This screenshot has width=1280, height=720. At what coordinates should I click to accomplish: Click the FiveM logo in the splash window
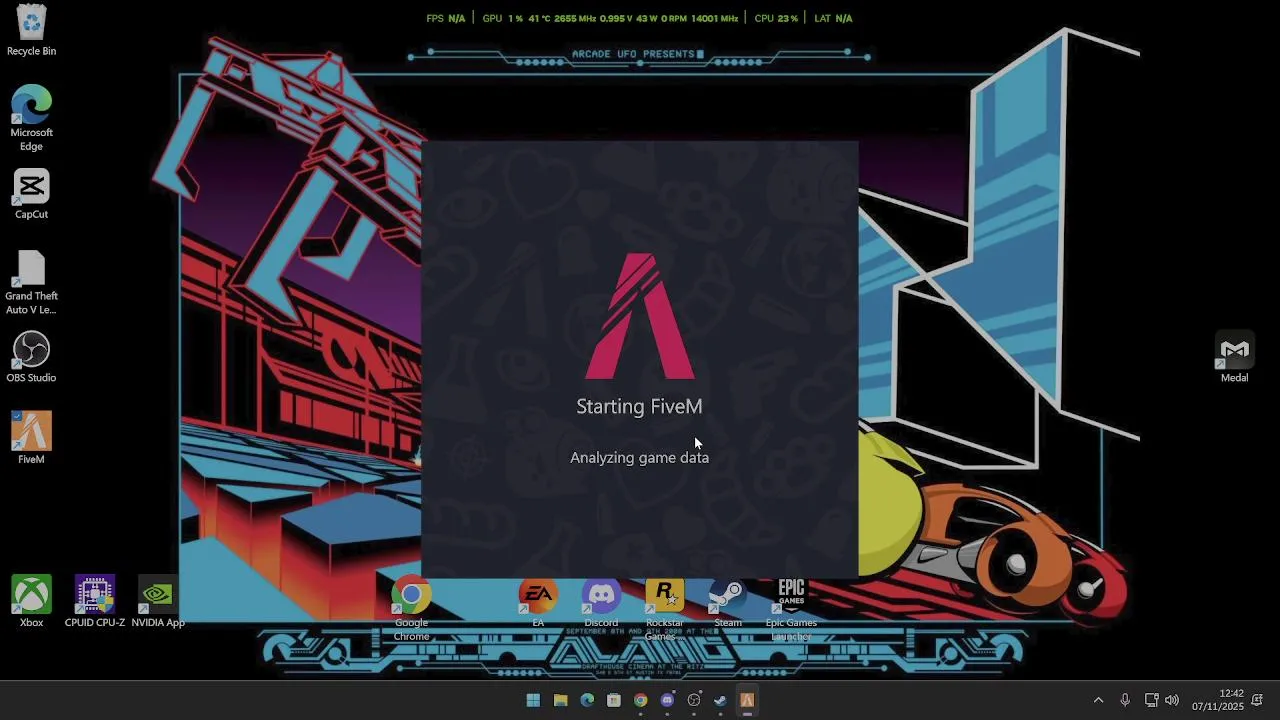[640, 316]
